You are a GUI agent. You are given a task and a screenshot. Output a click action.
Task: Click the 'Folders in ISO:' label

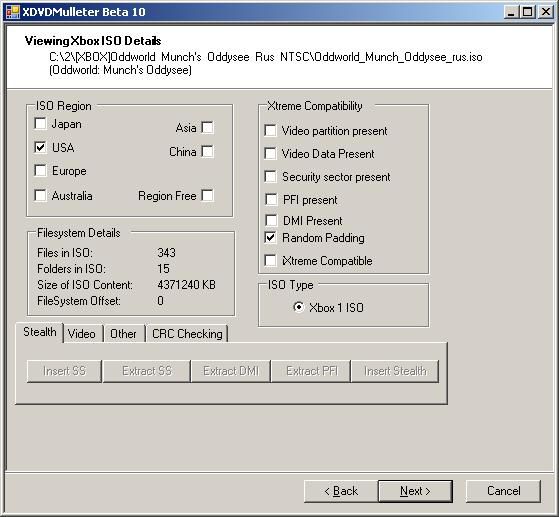pos(71,268)
